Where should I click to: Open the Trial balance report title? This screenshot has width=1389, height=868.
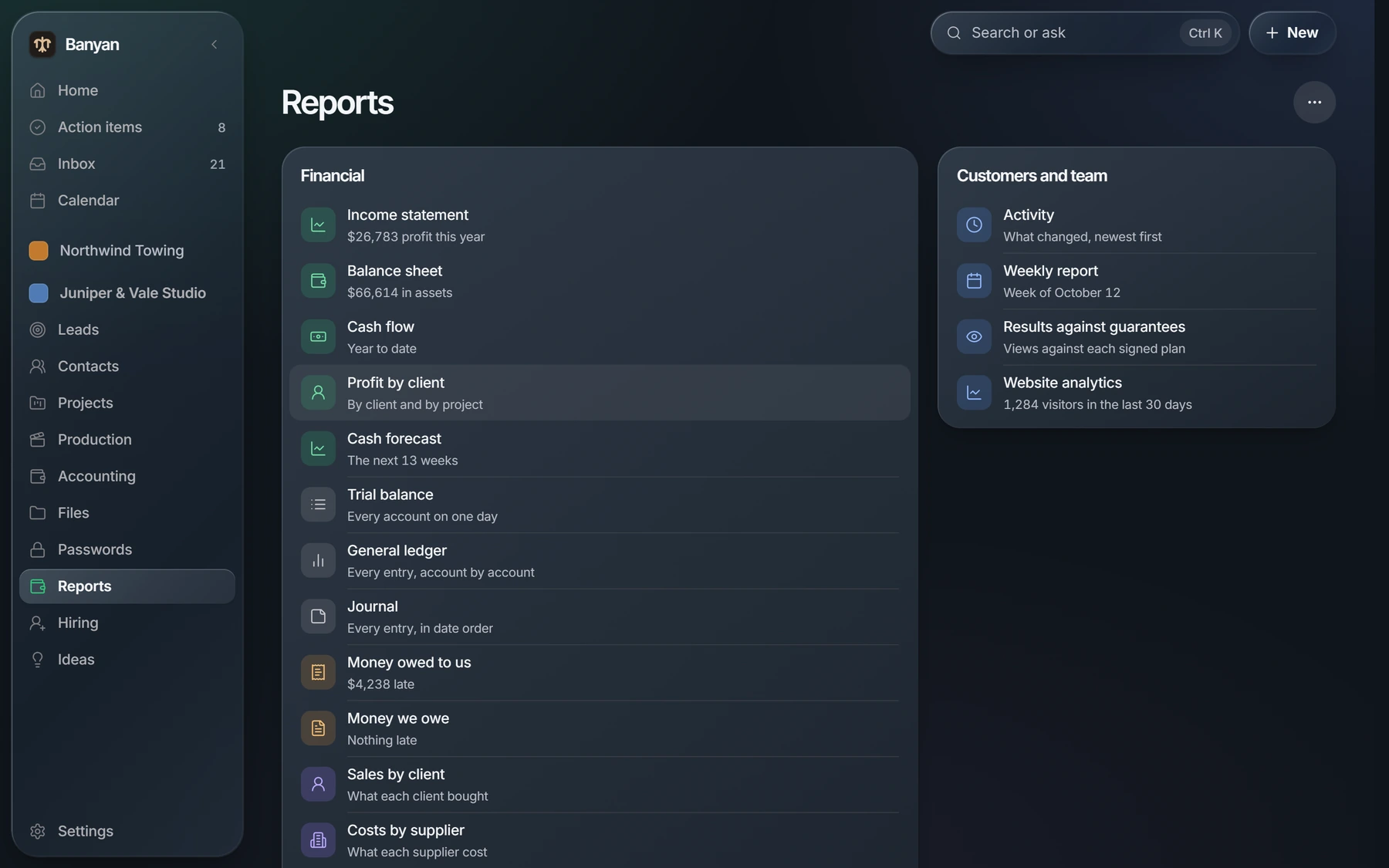tap(390, 495)
